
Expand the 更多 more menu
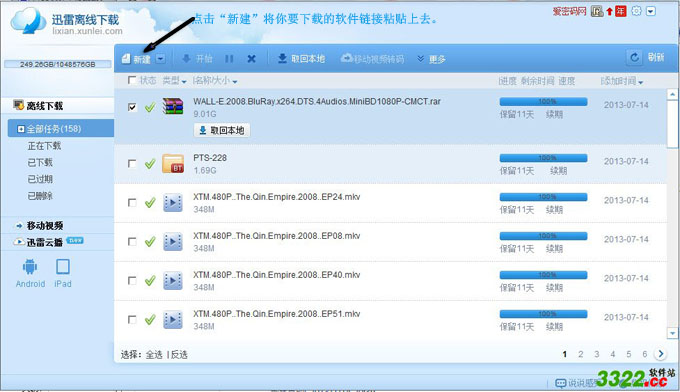(432, 59)
